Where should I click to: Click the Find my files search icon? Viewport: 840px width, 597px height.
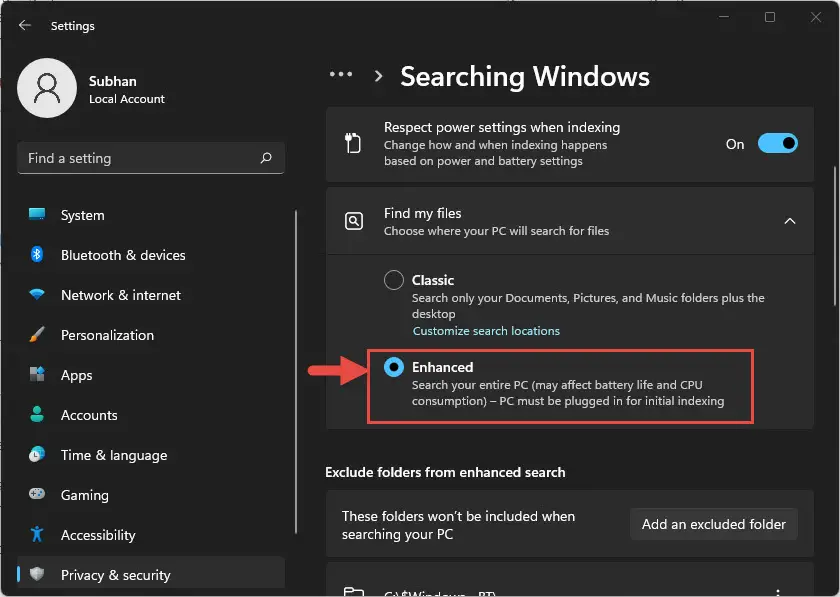coord(354,221)
